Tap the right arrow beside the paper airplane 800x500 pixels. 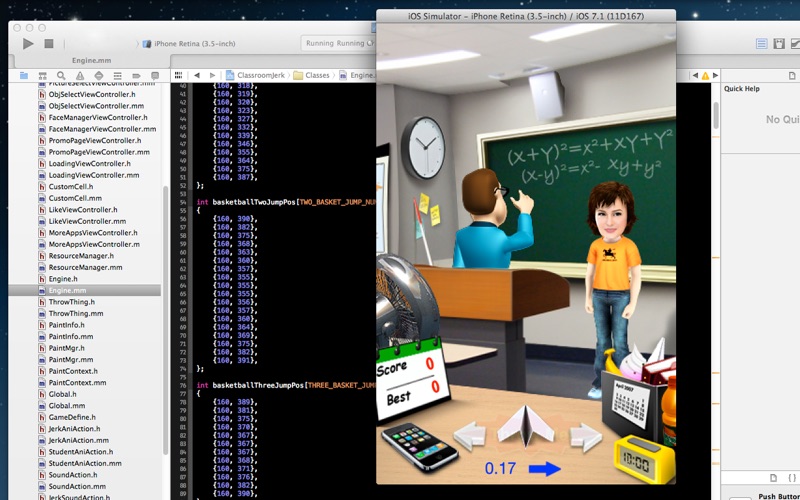click(x=586, y=437)
